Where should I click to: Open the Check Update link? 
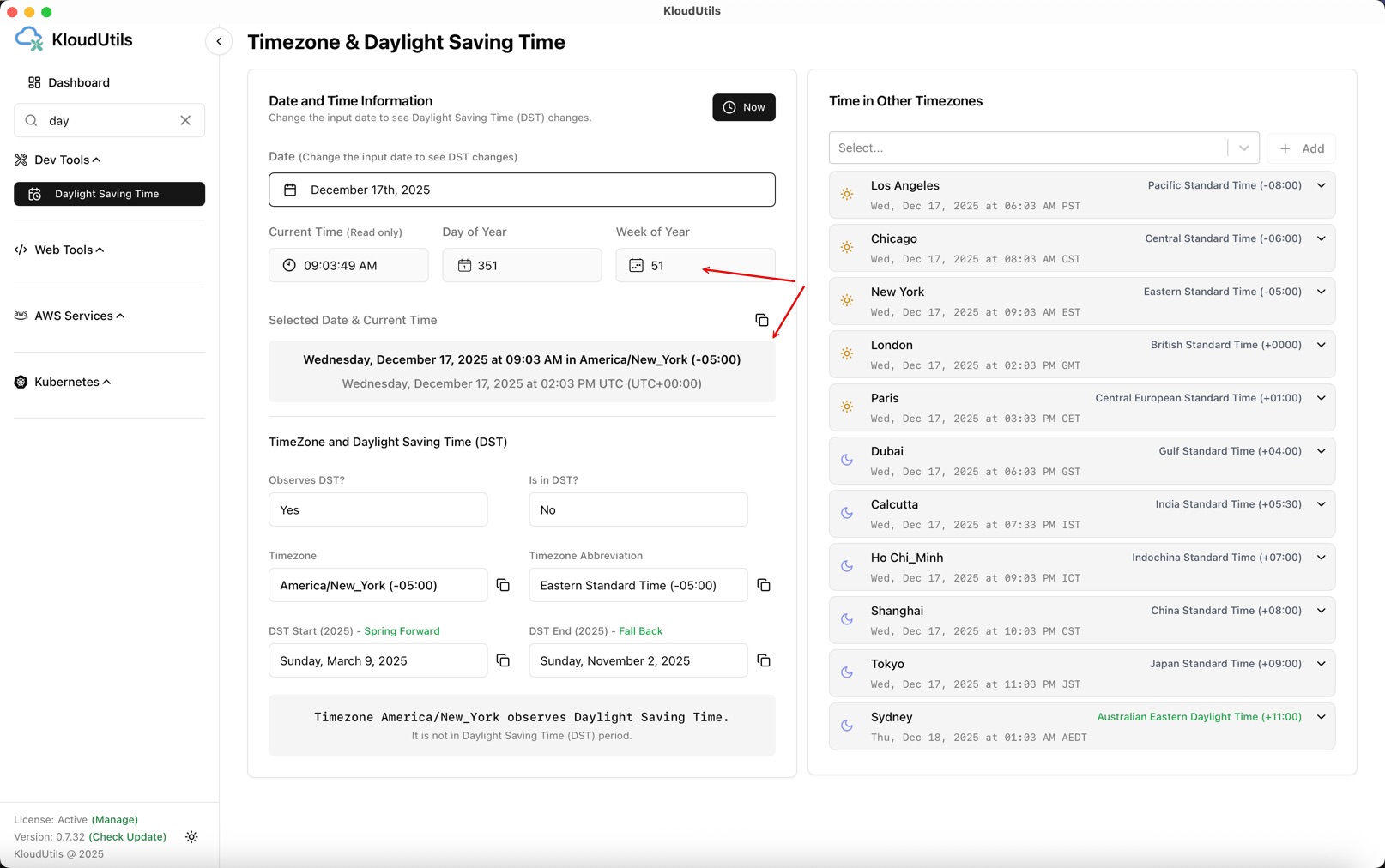pos(128,837)
